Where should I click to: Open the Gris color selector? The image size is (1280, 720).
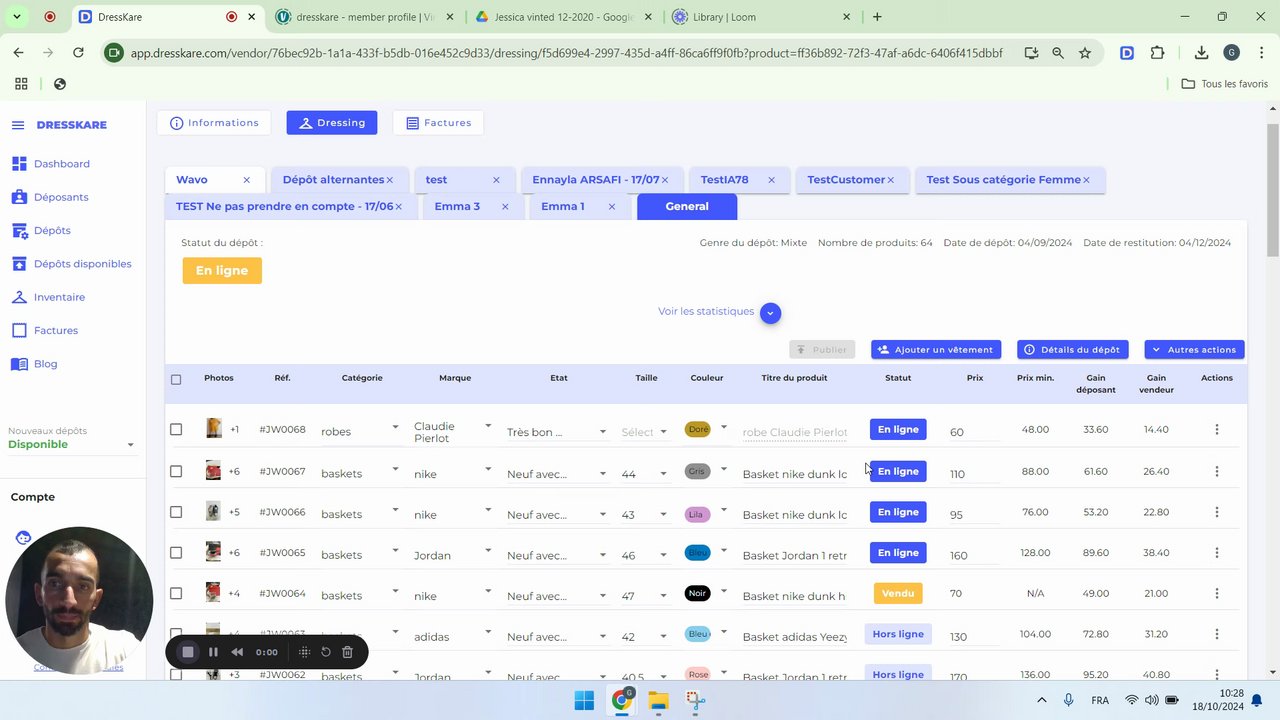(x=705, y=471)
